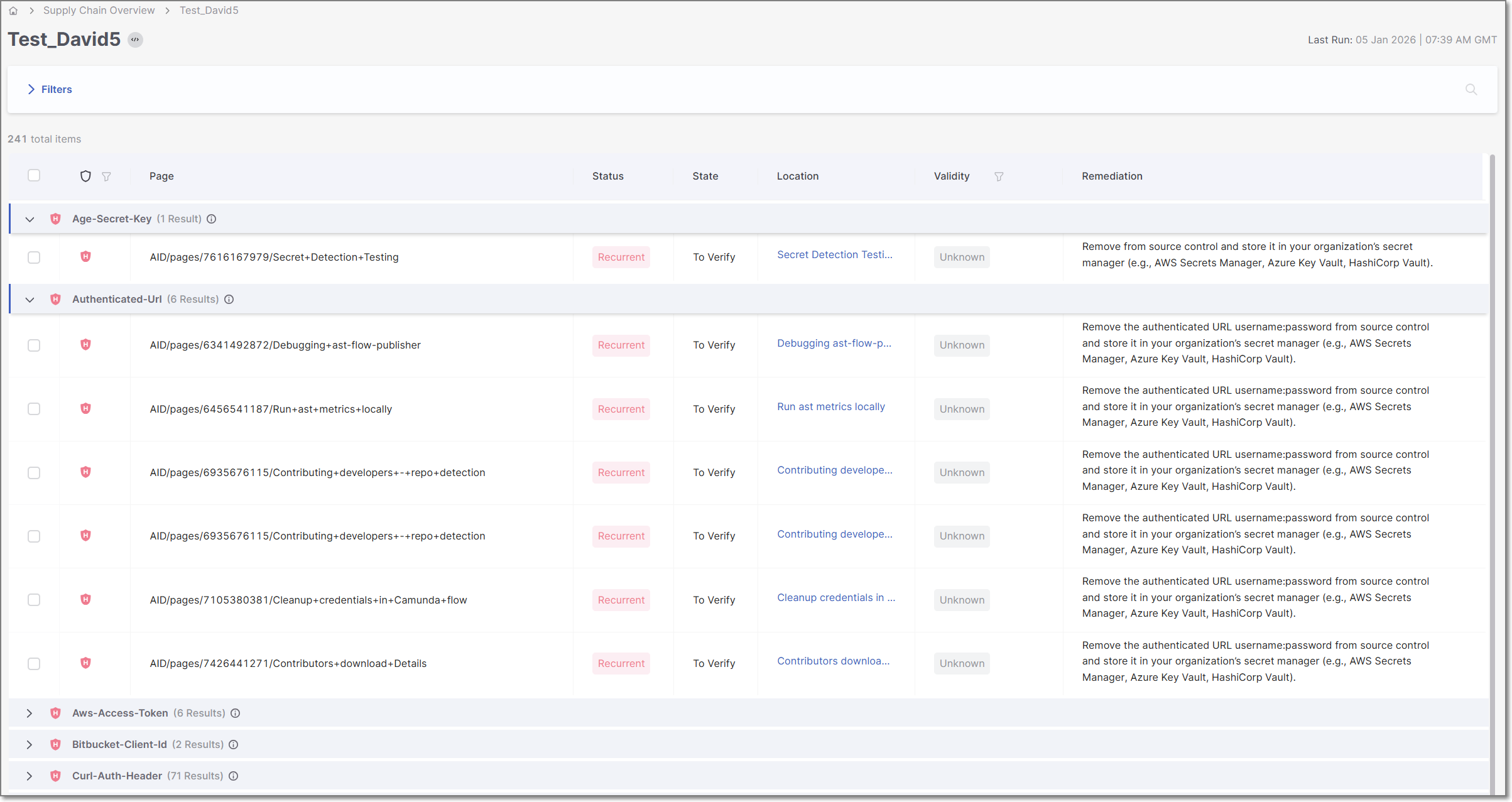Click the code badge icon beside Test_David5
The height and width of the screenshot is (802, 1512).
pos(135,40)
